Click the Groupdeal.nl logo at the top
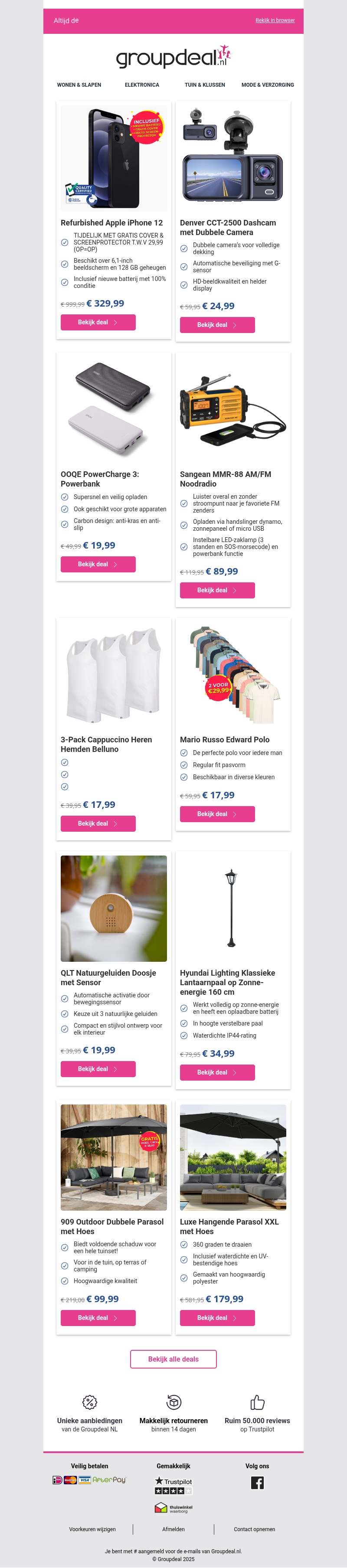The height and width of the screenshot is (1568, 347). pos(173,57)
